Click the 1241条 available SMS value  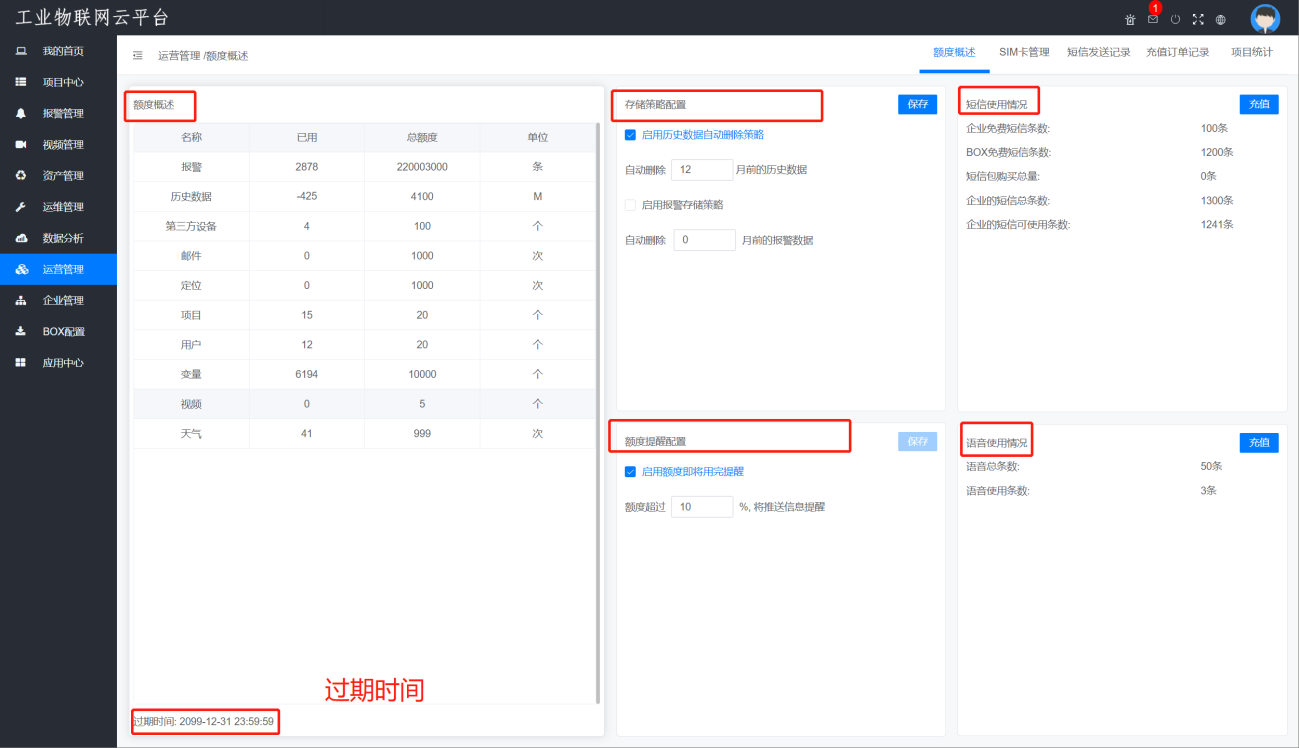point(1217,224)
